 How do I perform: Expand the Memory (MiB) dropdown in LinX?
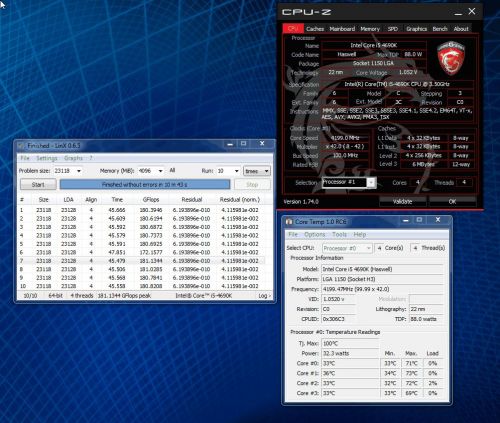pyautogui.click(x=161, y=171)
